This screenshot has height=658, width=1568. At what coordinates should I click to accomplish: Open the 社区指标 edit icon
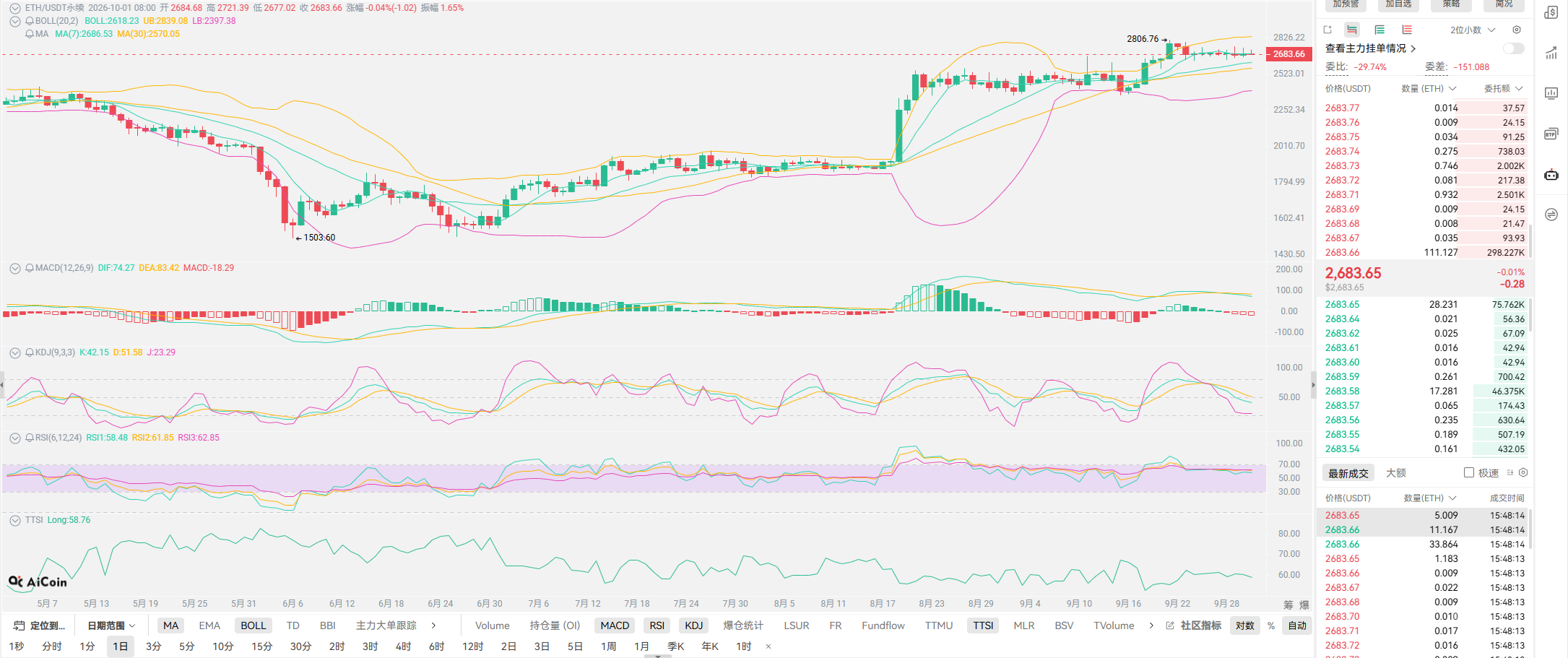click(1170, 625)
